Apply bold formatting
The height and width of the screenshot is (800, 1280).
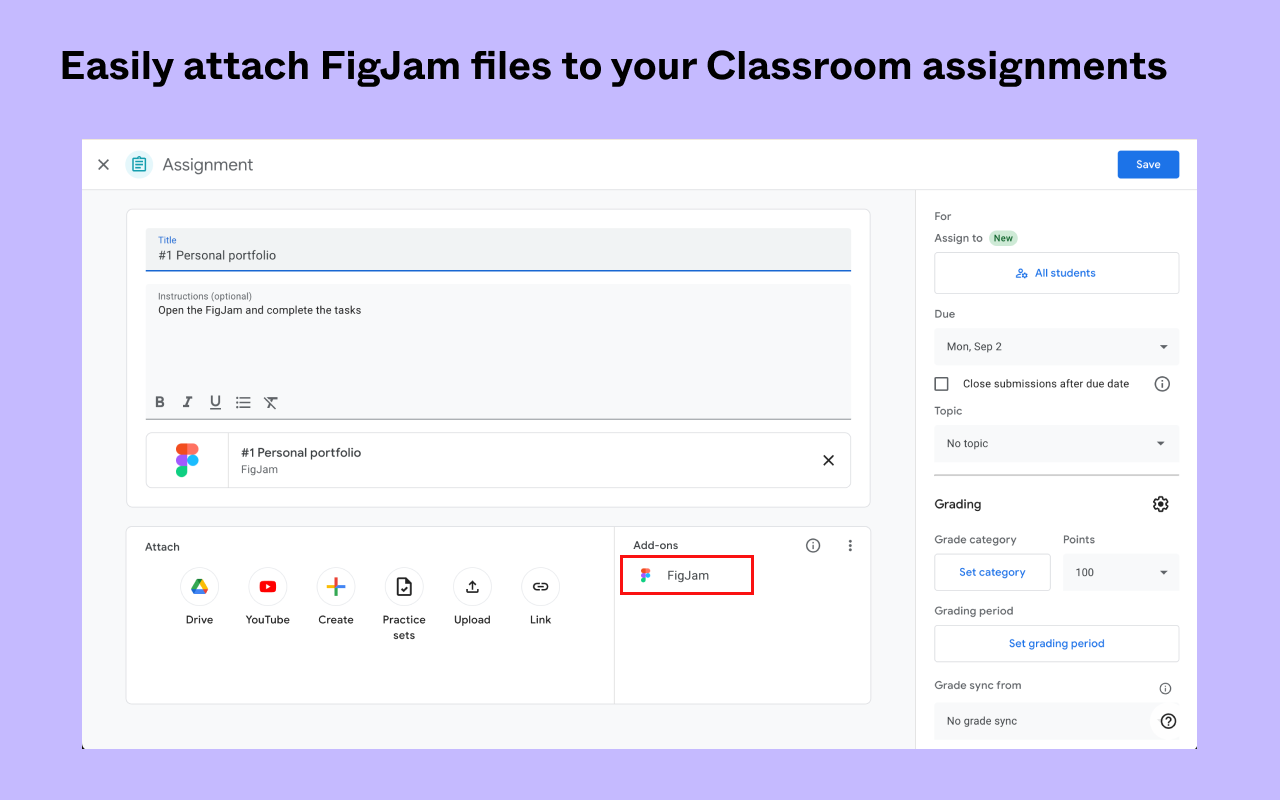160,402
